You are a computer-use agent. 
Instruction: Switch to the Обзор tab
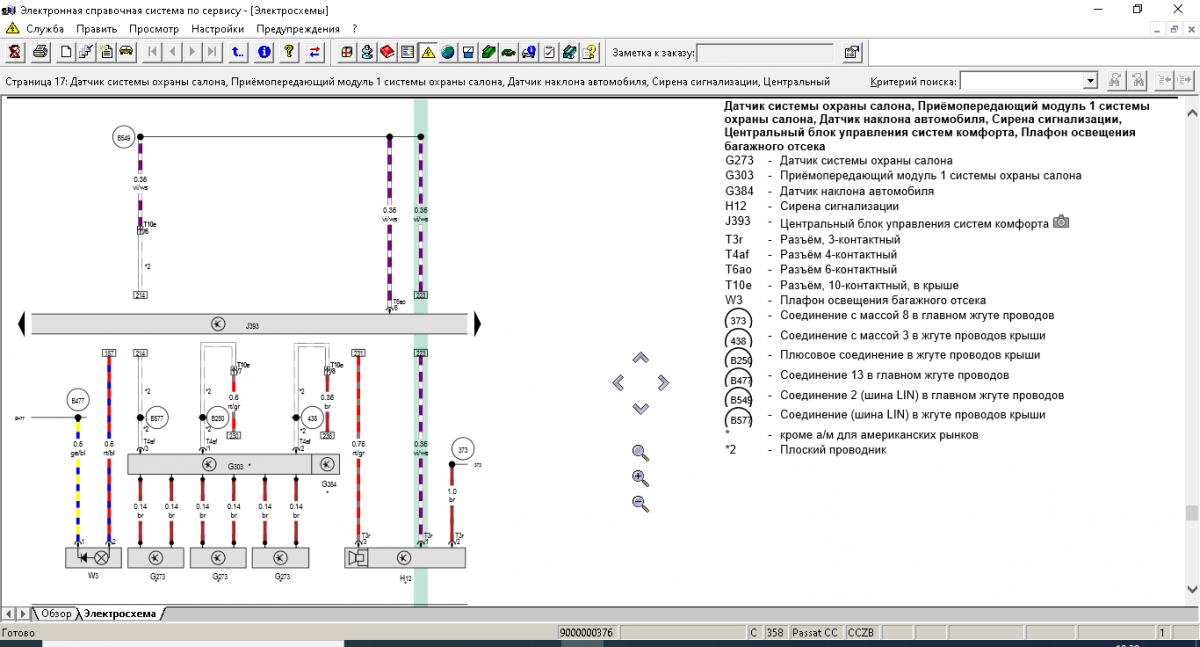click(x=55, y=613)
